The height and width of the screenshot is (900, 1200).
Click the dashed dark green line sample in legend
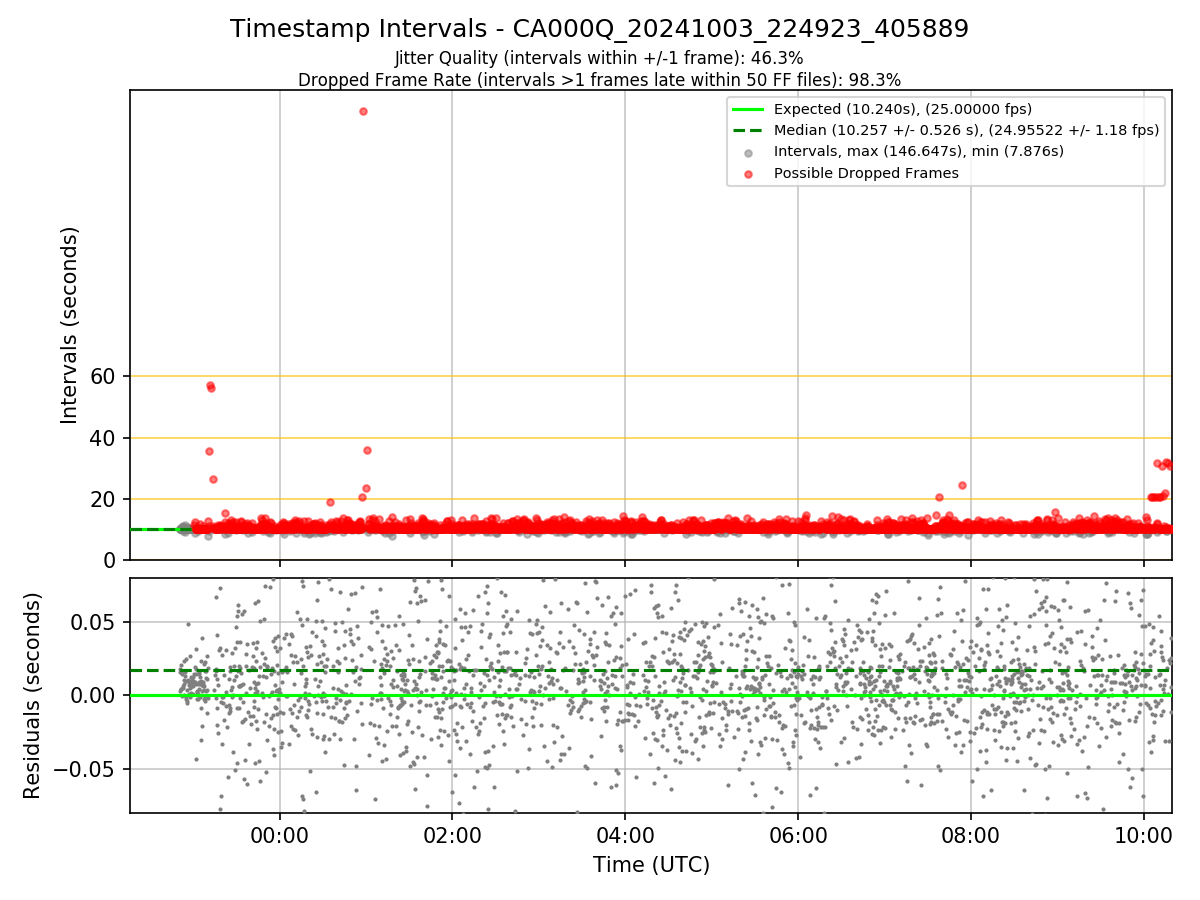coord(749,130)
